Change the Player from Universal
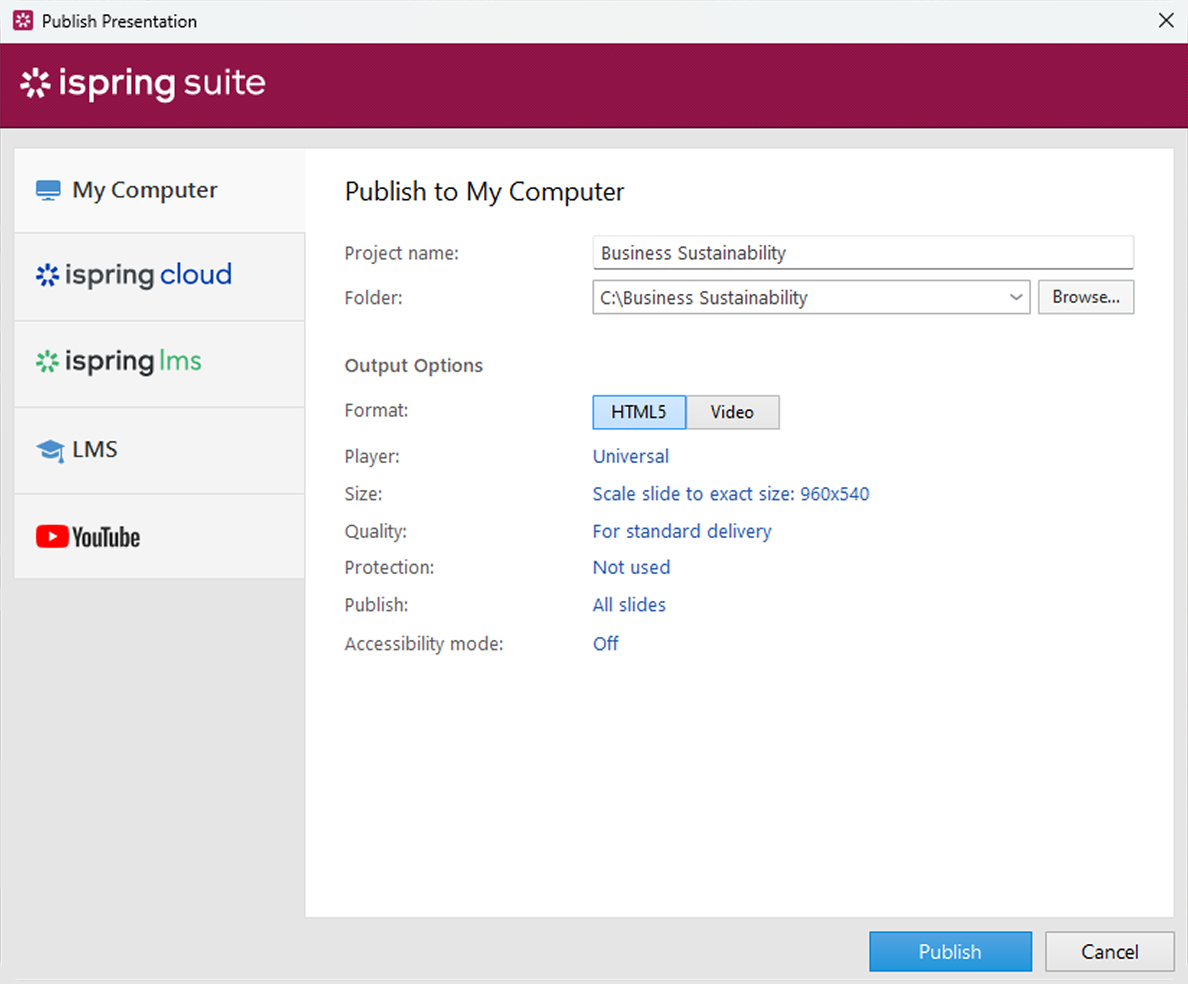1188x984 pixels. click(630, 456)
